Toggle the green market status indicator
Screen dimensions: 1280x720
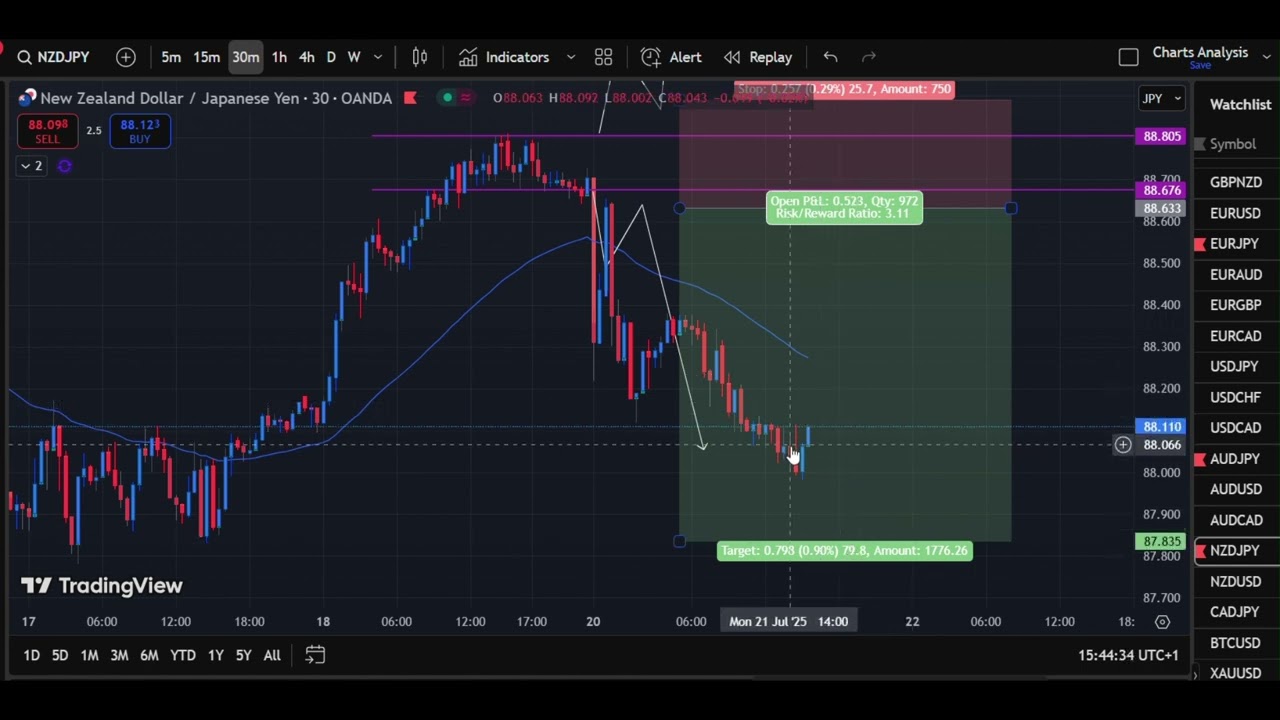tap(447, 98)
